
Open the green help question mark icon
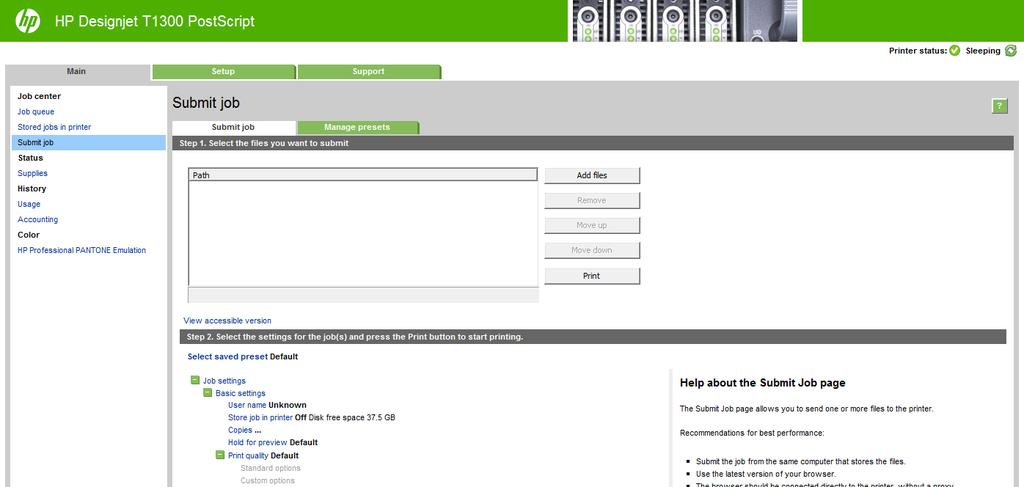[x=999, y=106]
